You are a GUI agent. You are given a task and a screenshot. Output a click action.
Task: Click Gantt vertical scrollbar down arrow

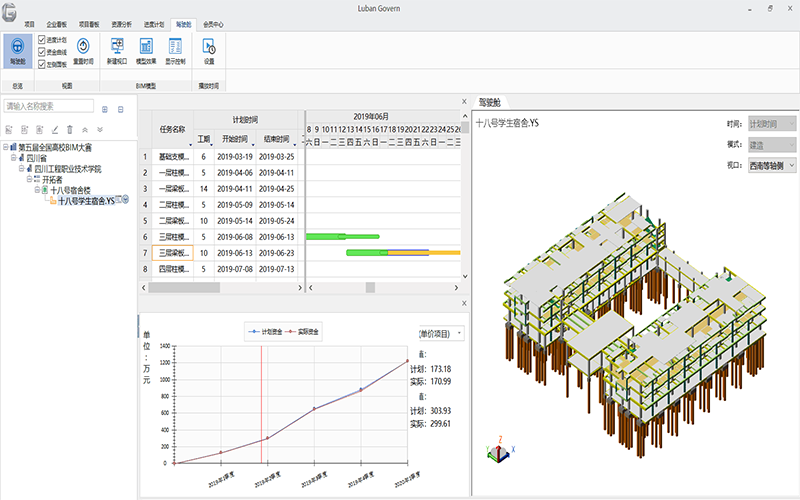pyautogui.click(x=465, y=276)
